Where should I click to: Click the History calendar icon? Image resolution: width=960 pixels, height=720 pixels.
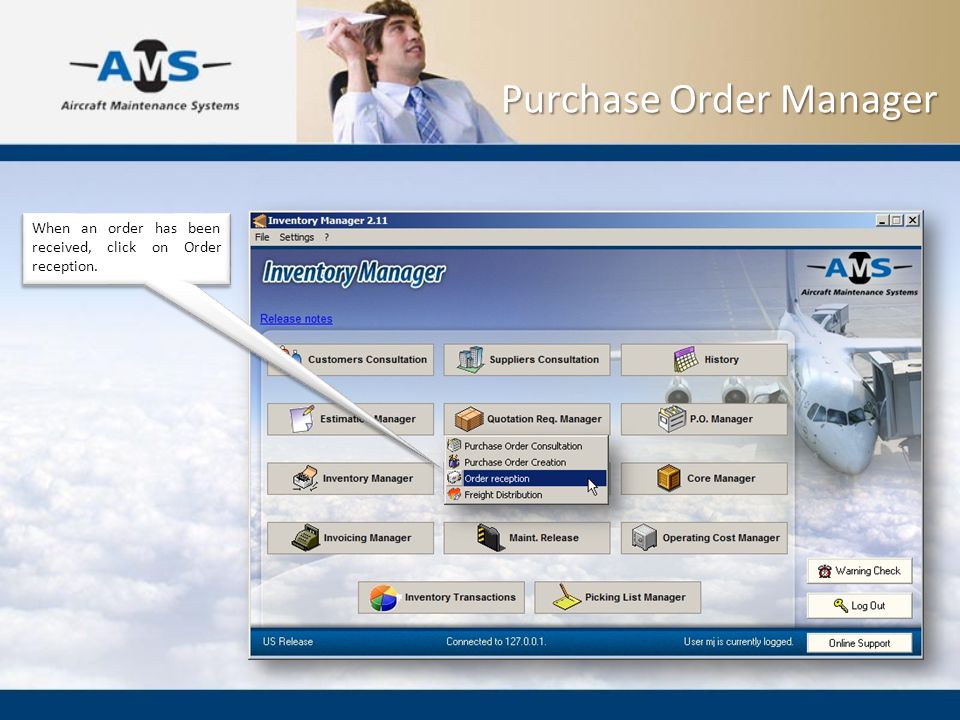click(x=686, y=359)
